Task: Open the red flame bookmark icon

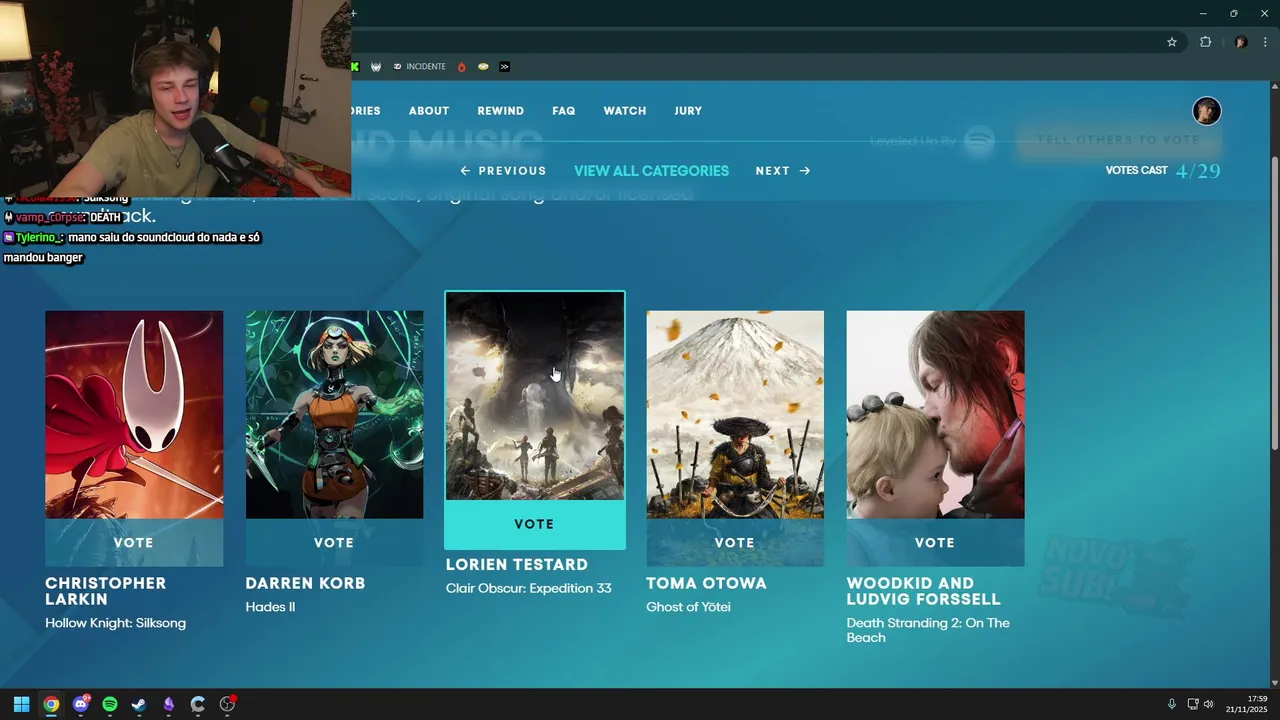Action: [461, 67]
